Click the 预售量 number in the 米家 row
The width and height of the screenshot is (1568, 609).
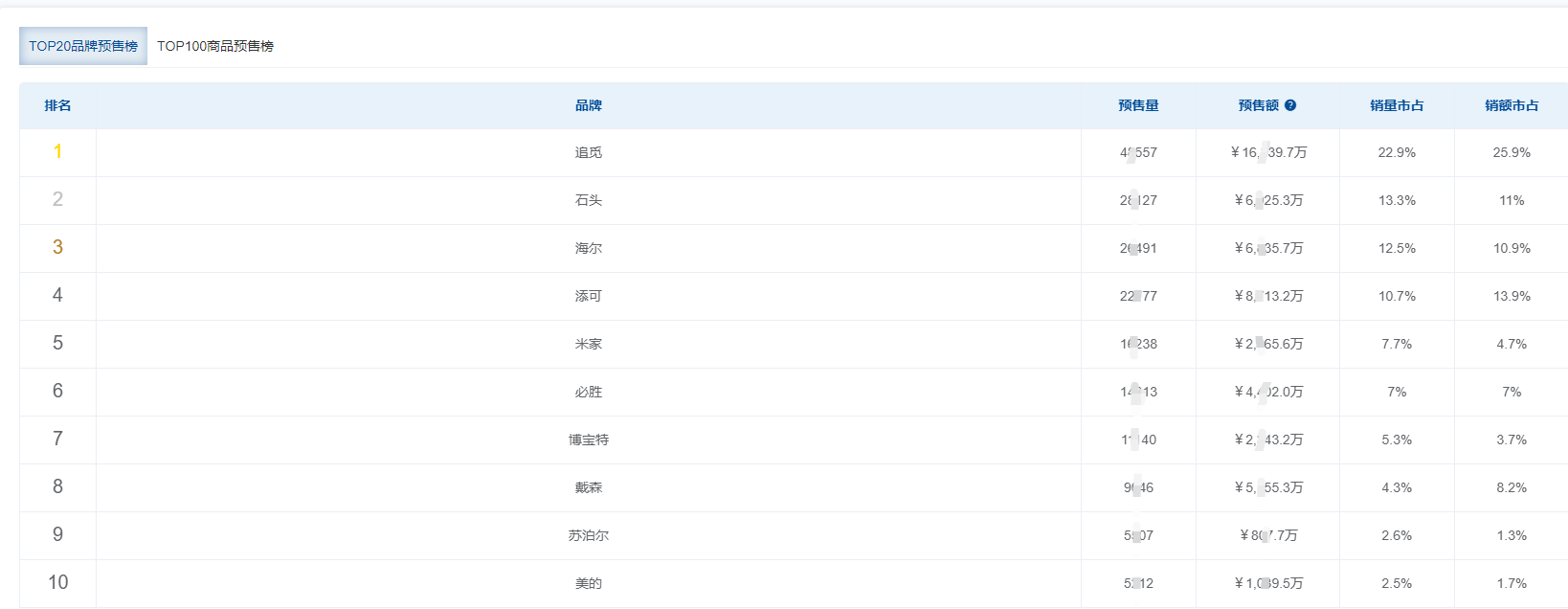(x=1138, y=344)
